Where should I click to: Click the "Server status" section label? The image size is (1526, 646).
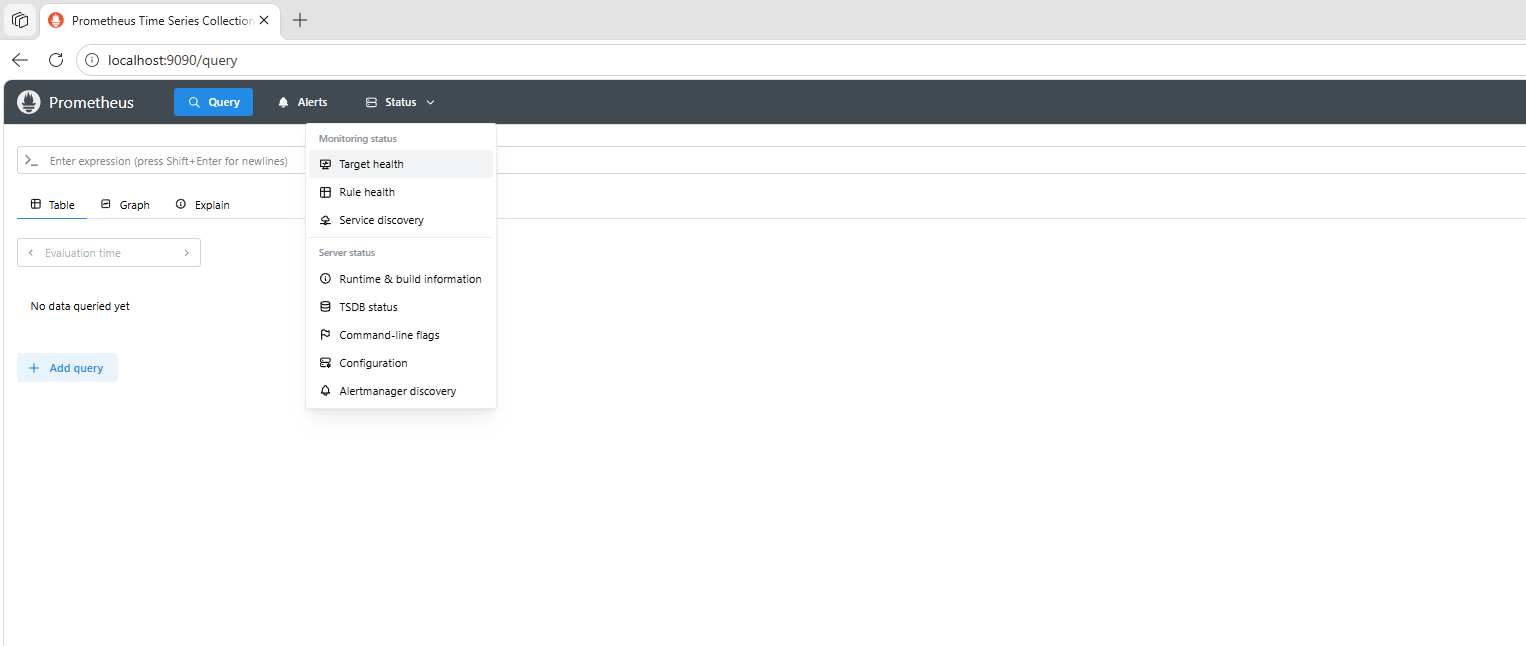(x=347, y=252)
